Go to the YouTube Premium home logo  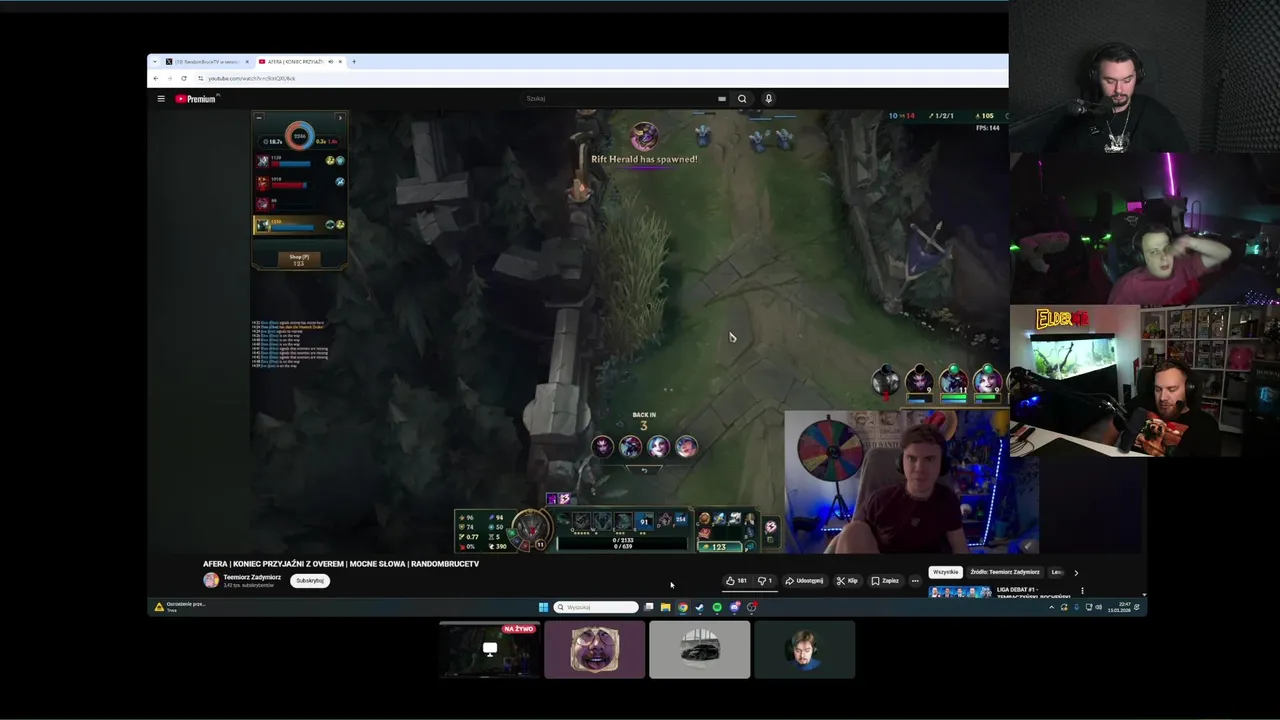tap(196, 98)
